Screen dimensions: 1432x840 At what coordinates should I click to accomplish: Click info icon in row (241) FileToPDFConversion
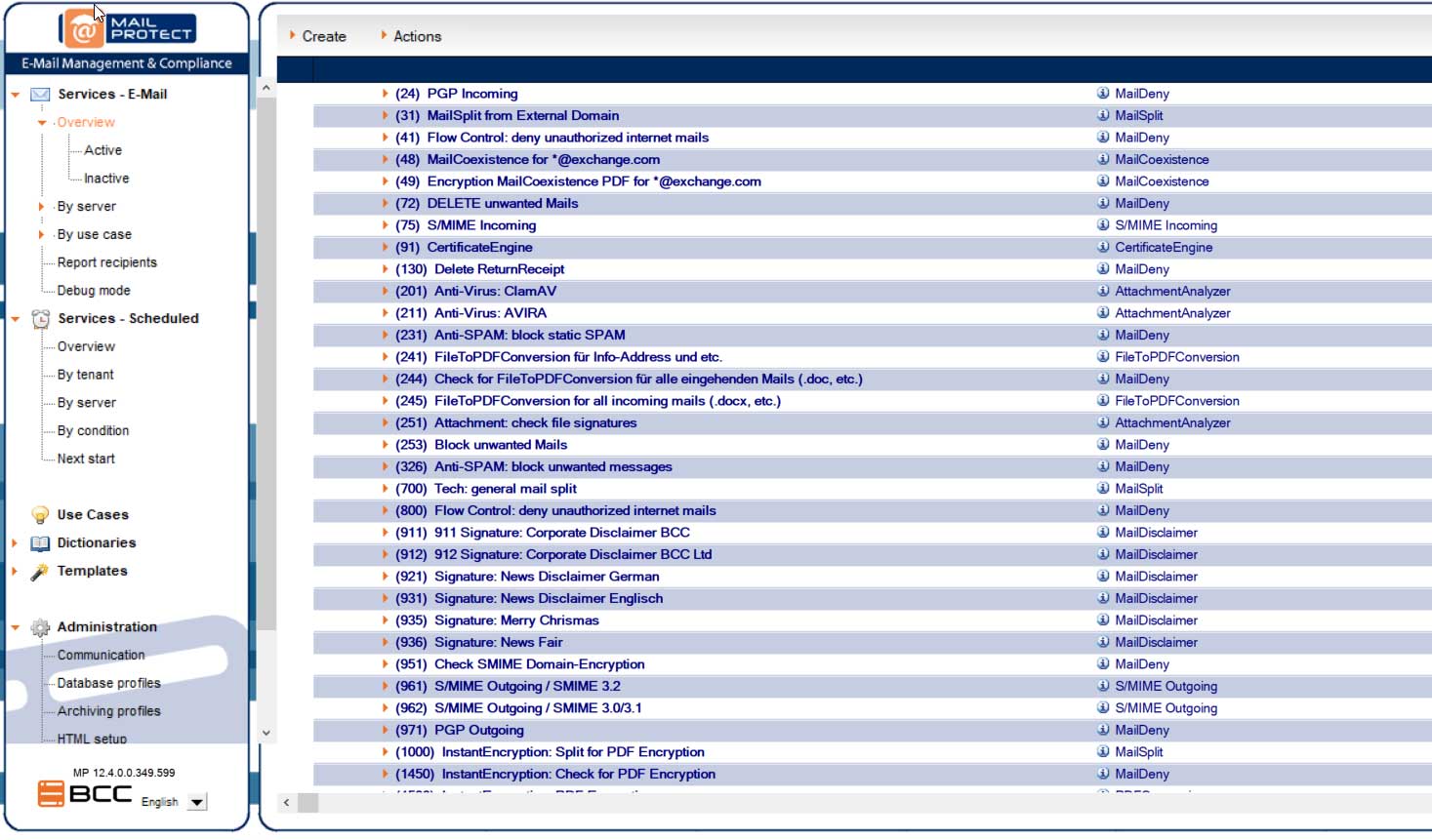pyautogui.click(x=1103, y=357)
